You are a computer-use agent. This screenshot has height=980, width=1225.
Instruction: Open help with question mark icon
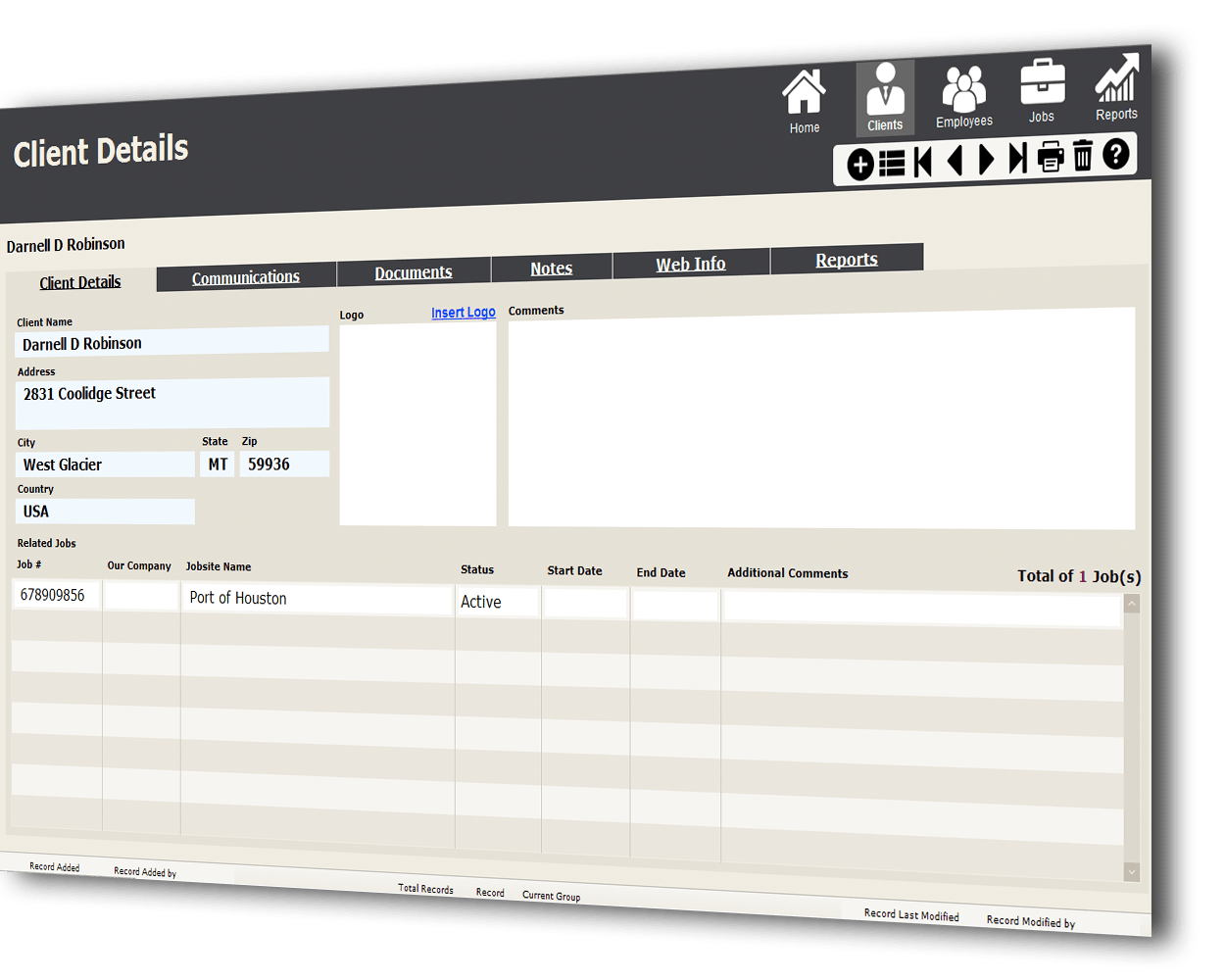click(1115, 154)
